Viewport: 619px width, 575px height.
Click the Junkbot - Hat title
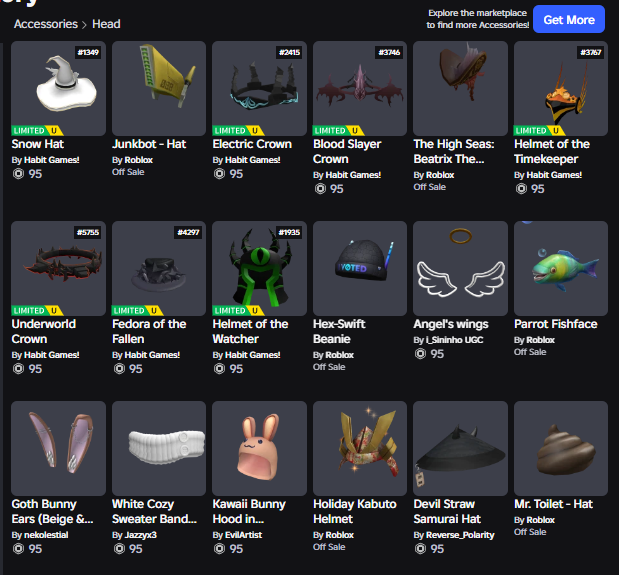tap(149, 144)
